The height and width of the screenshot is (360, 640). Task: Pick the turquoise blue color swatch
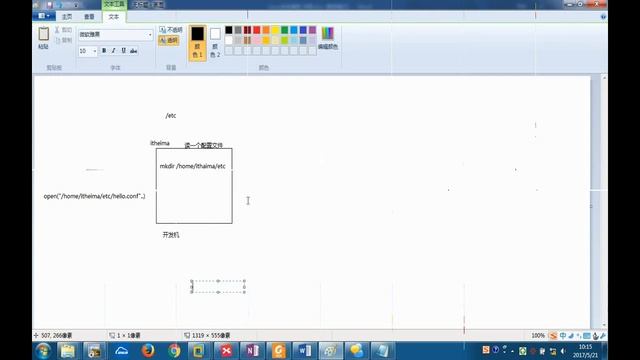(x=294, y=30)
